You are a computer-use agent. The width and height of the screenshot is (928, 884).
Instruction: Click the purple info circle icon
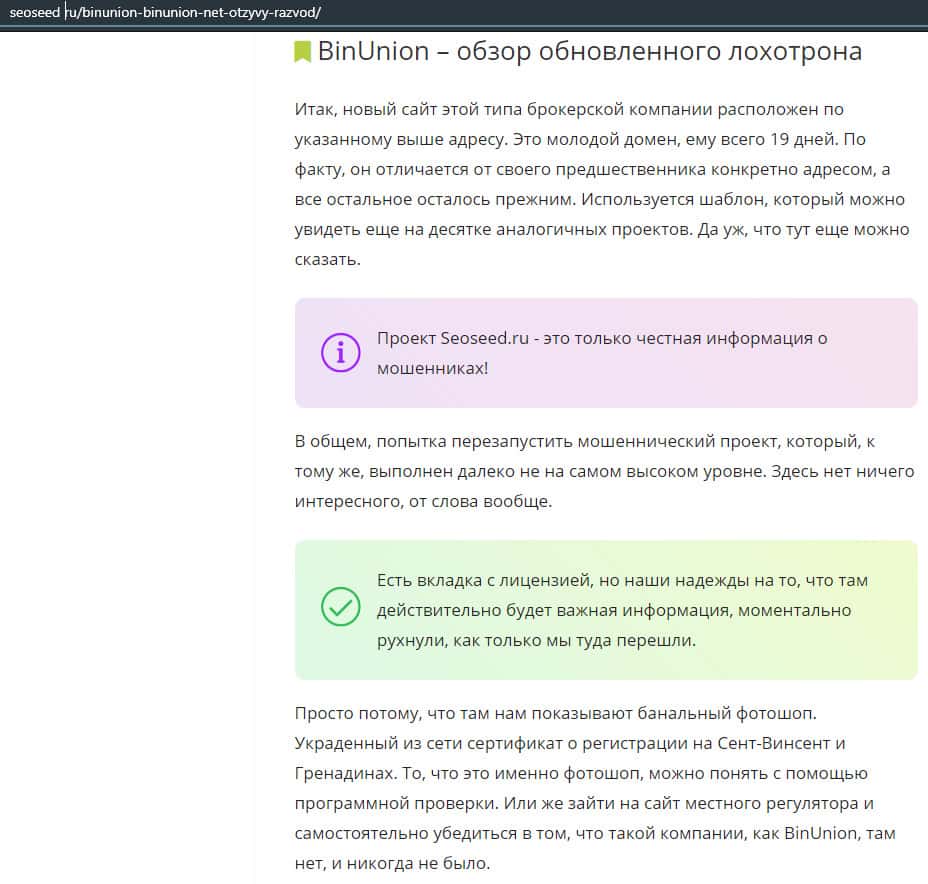340,353
